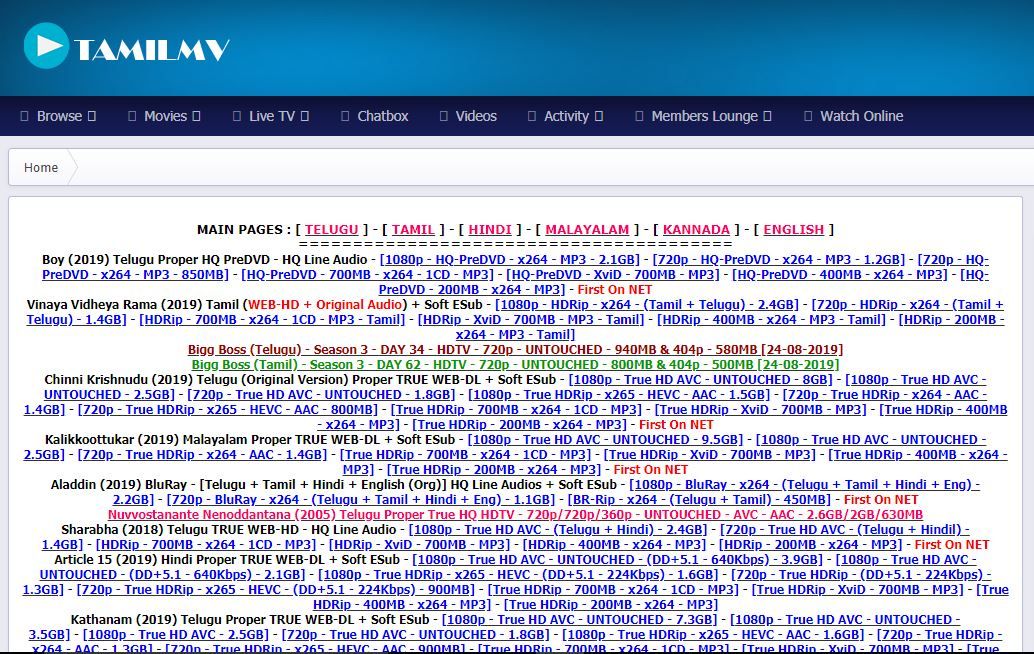
Task: Open Article 15 1080p x265 HEVC 1.6GB link
Action: (x=518, y=575)
